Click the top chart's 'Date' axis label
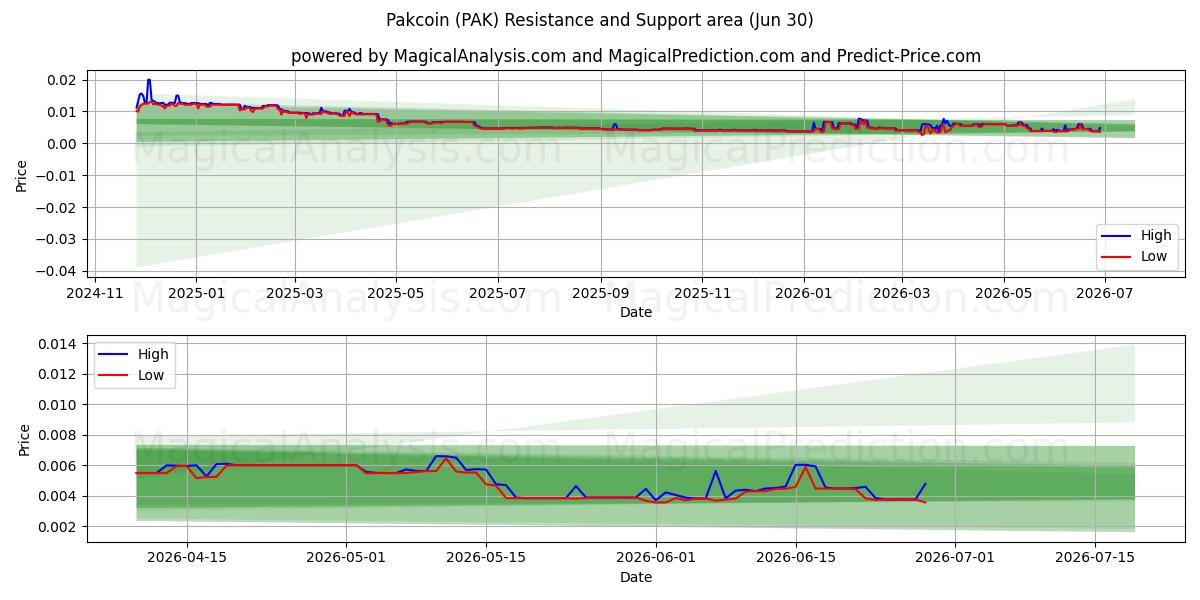Image resolution: width=1200 pixels, height=600 pixels. (x=636, y=312)
